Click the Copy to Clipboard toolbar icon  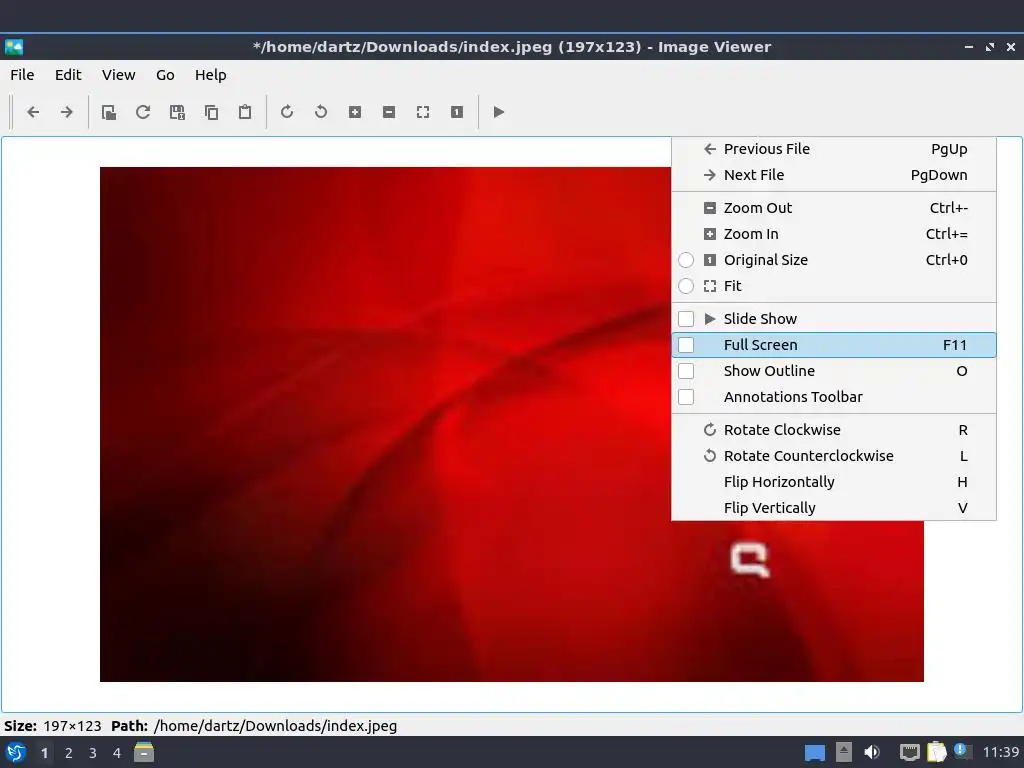click(211, 112)
